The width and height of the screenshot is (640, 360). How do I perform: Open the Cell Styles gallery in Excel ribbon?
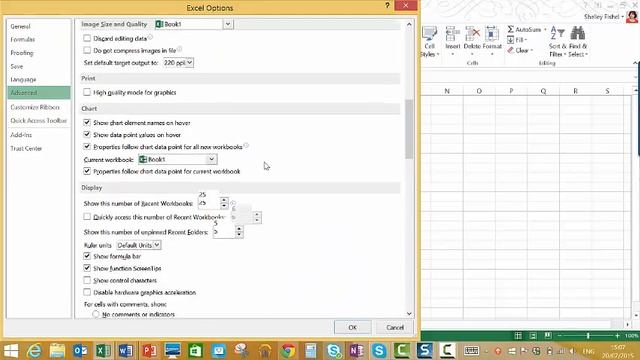(429, 42)
